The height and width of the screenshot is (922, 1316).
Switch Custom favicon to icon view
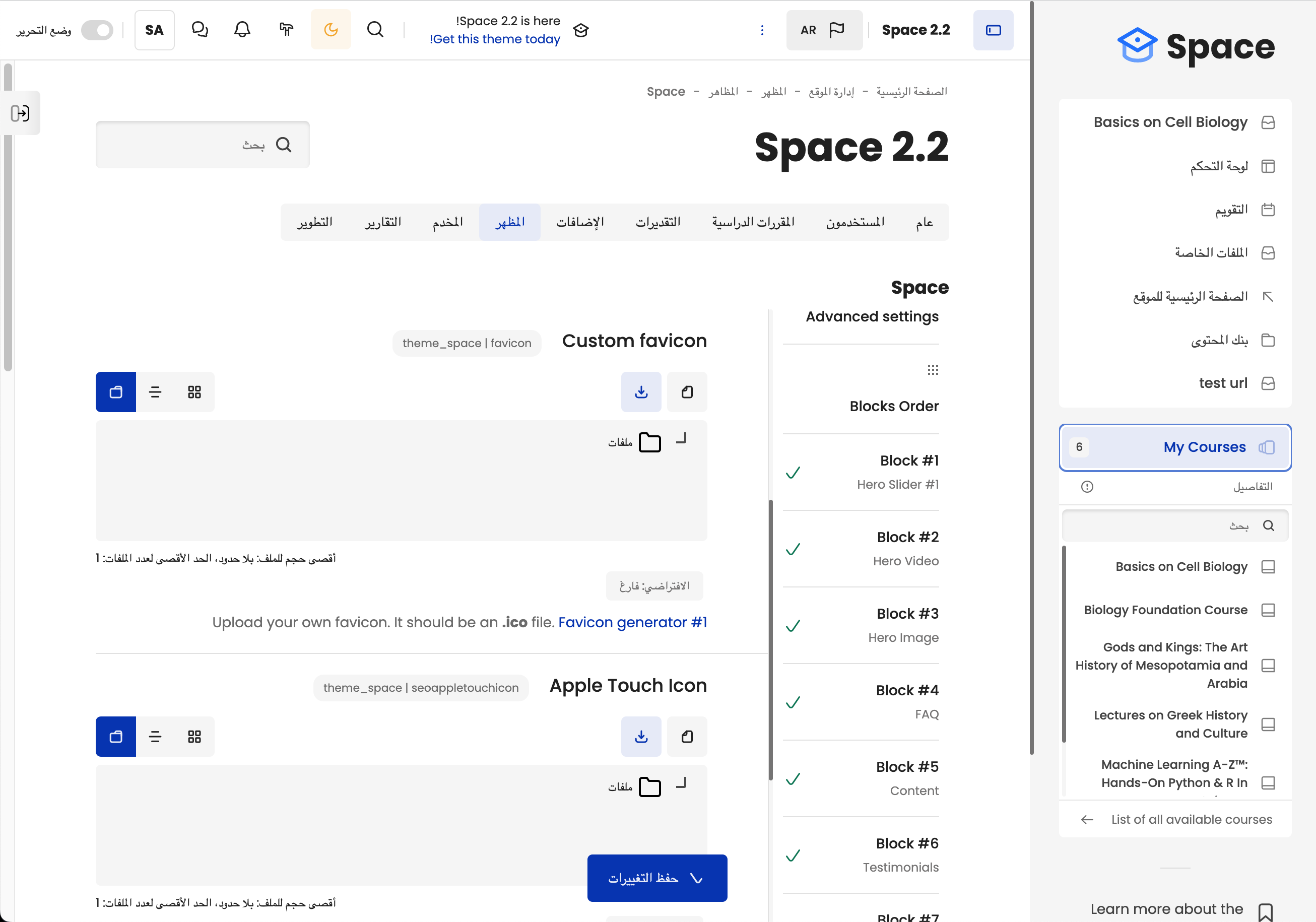click(x=194, y=392)
